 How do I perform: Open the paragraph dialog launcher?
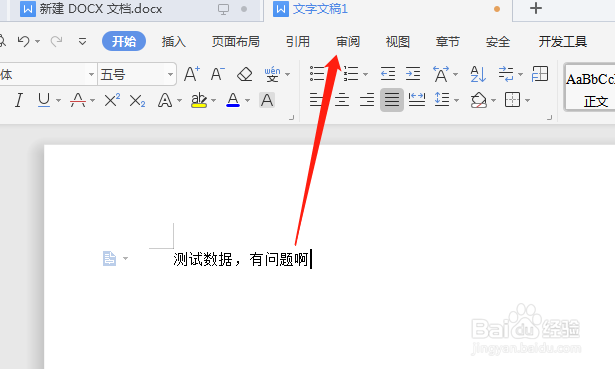tap(549, 117)
